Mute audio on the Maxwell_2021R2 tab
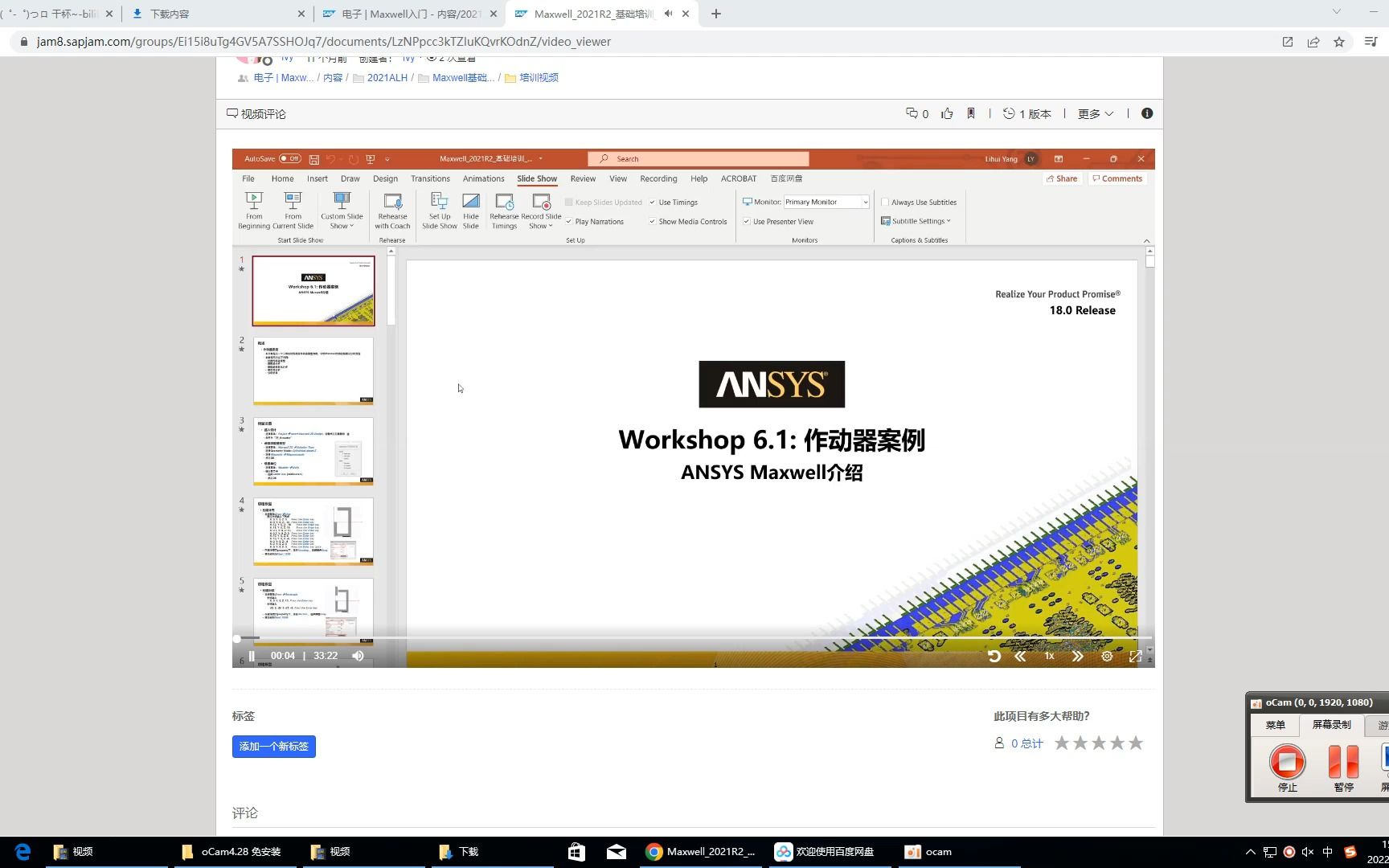 [x=669, y=14]
